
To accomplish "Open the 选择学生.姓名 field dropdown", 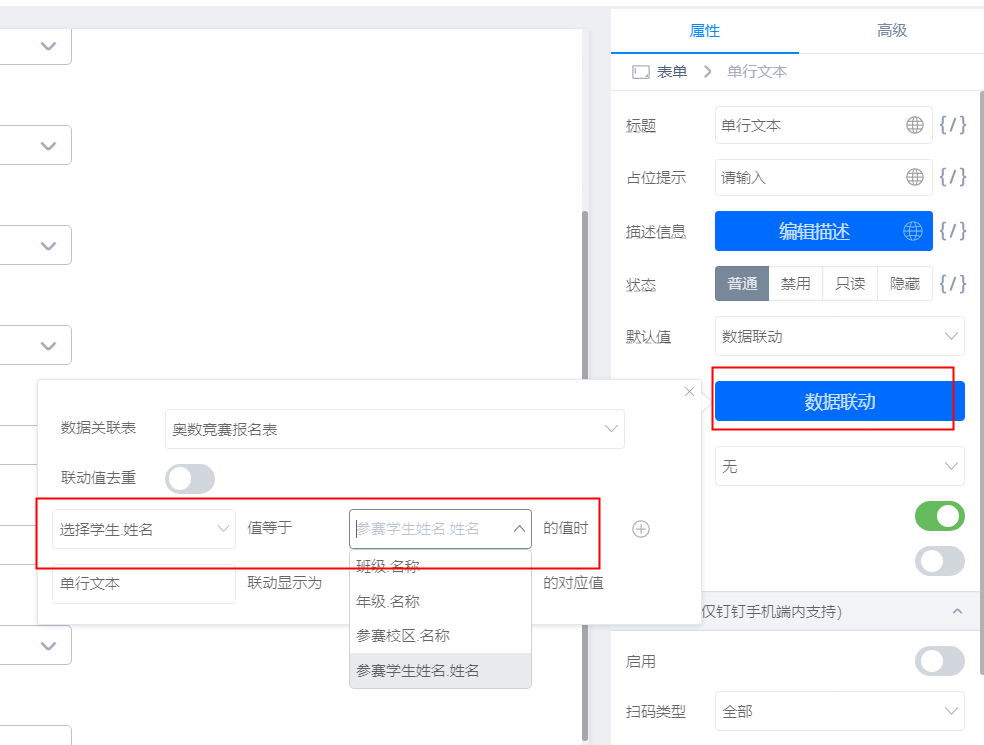I will (144, 529).
